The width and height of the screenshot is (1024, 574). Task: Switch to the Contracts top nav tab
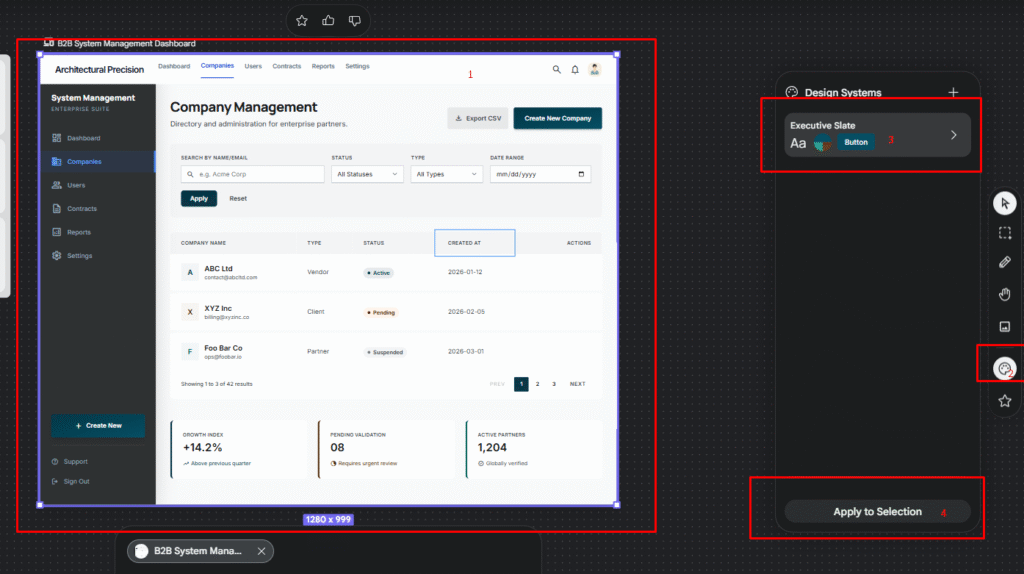[287, 66]
